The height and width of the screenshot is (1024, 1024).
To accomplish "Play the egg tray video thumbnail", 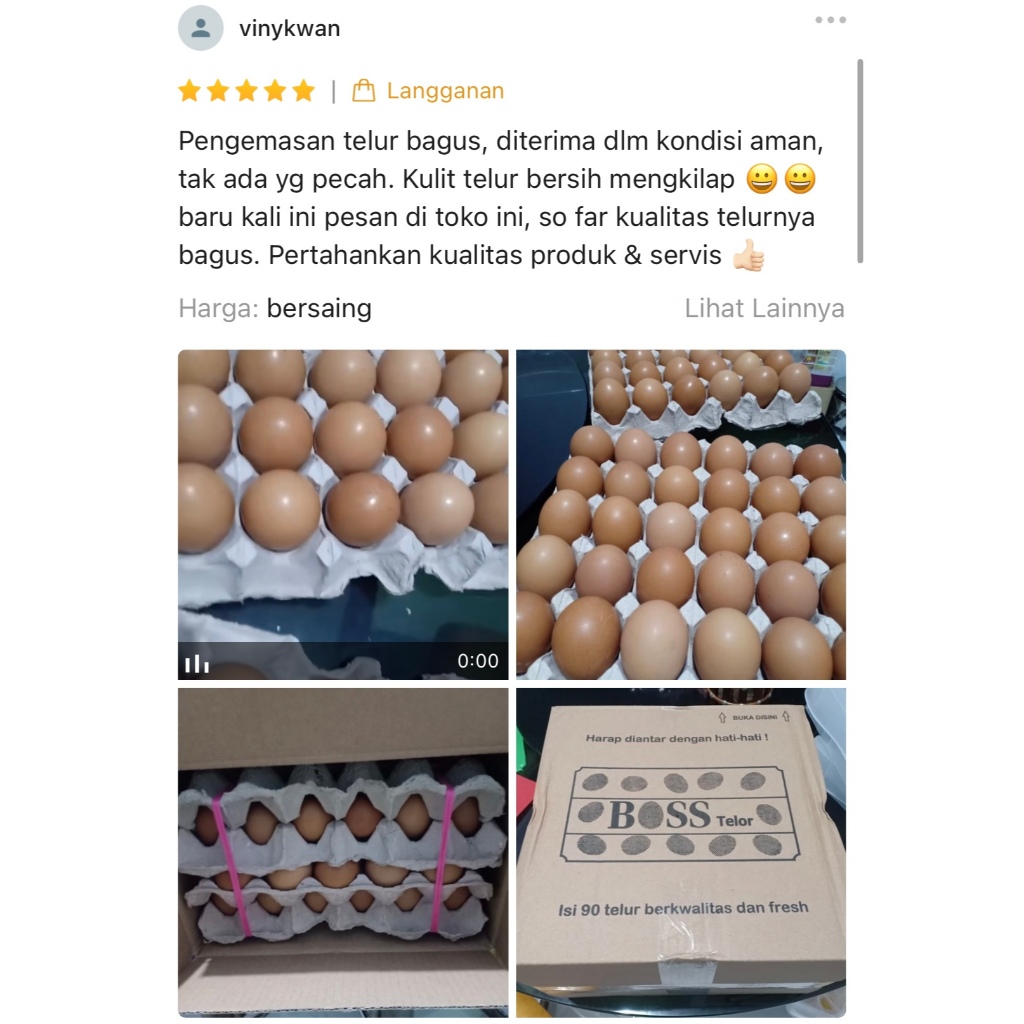I will click(343, 515).
